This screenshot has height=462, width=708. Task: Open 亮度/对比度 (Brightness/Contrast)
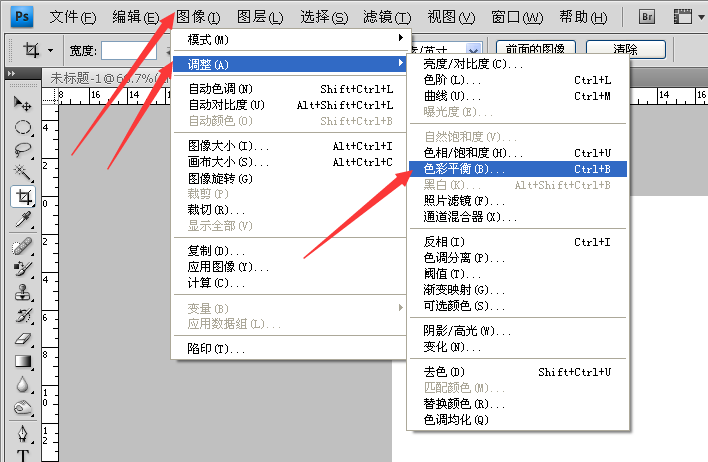pos(517,64)
